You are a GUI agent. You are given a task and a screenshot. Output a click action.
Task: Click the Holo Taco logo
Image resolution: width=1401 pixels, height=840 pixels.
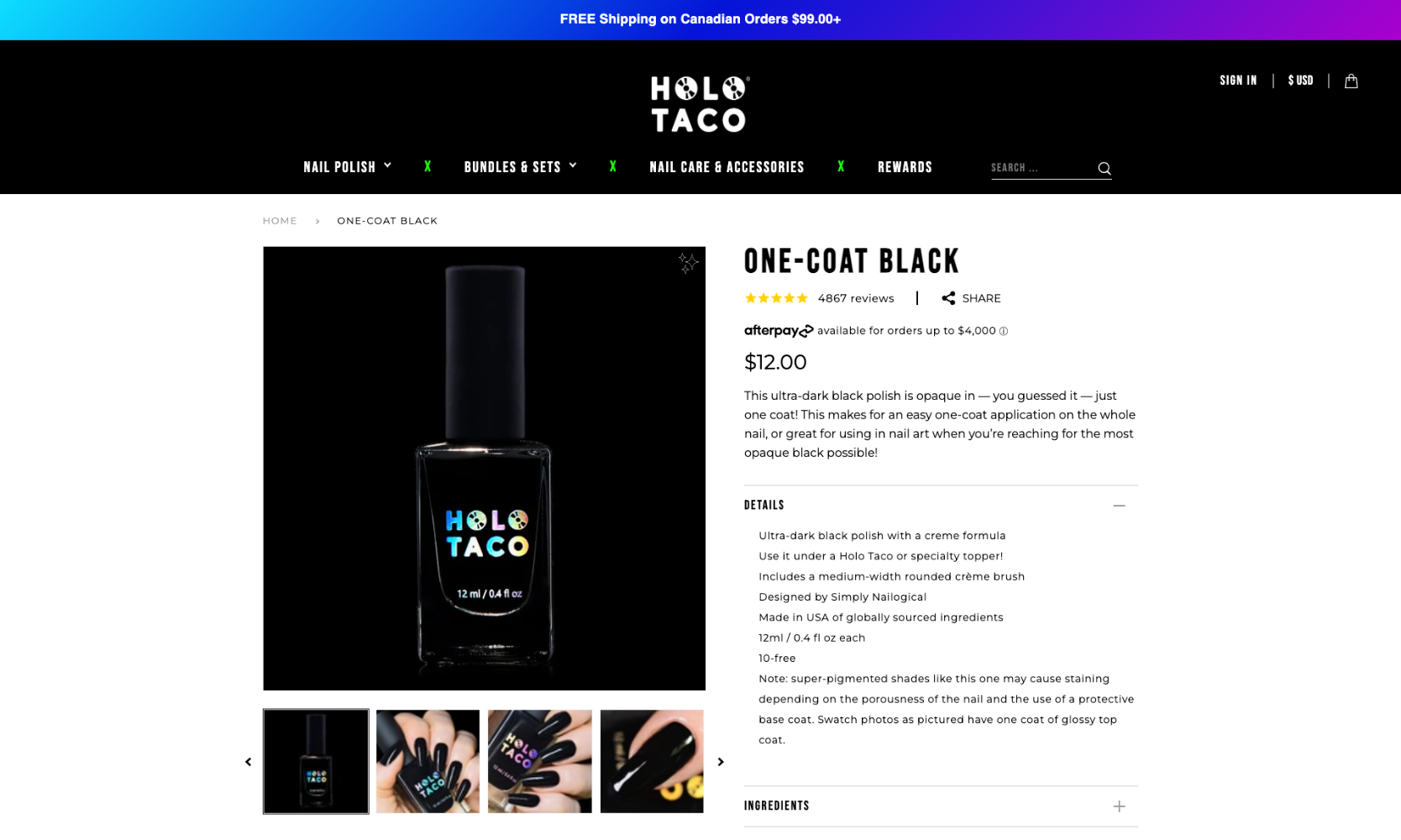point(700,103)
